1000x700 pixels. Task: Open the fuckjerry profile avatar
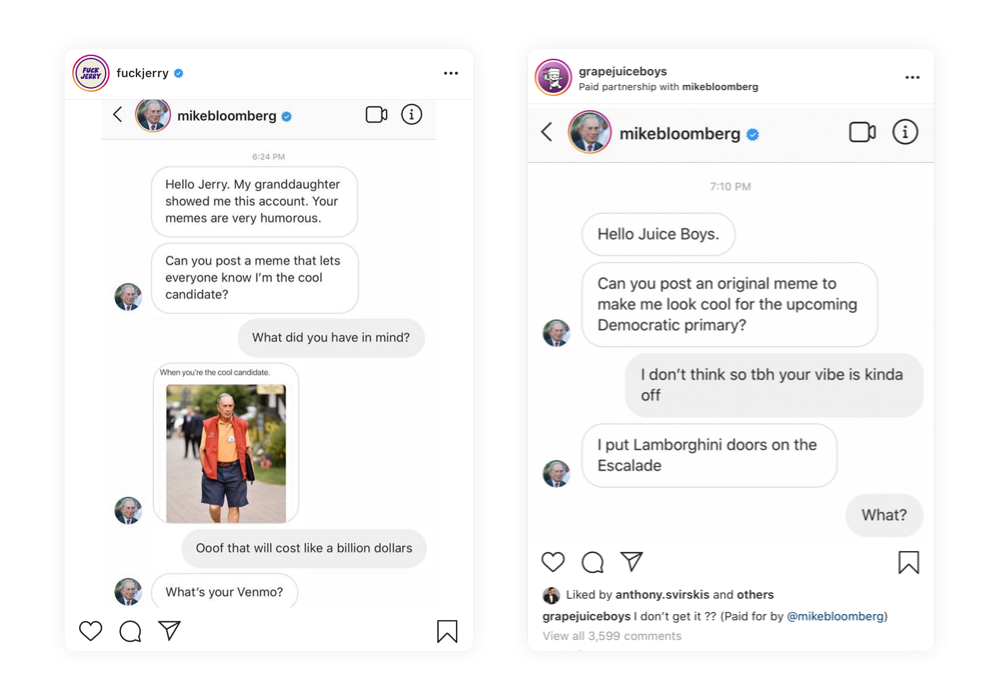(x=91, y=73)
